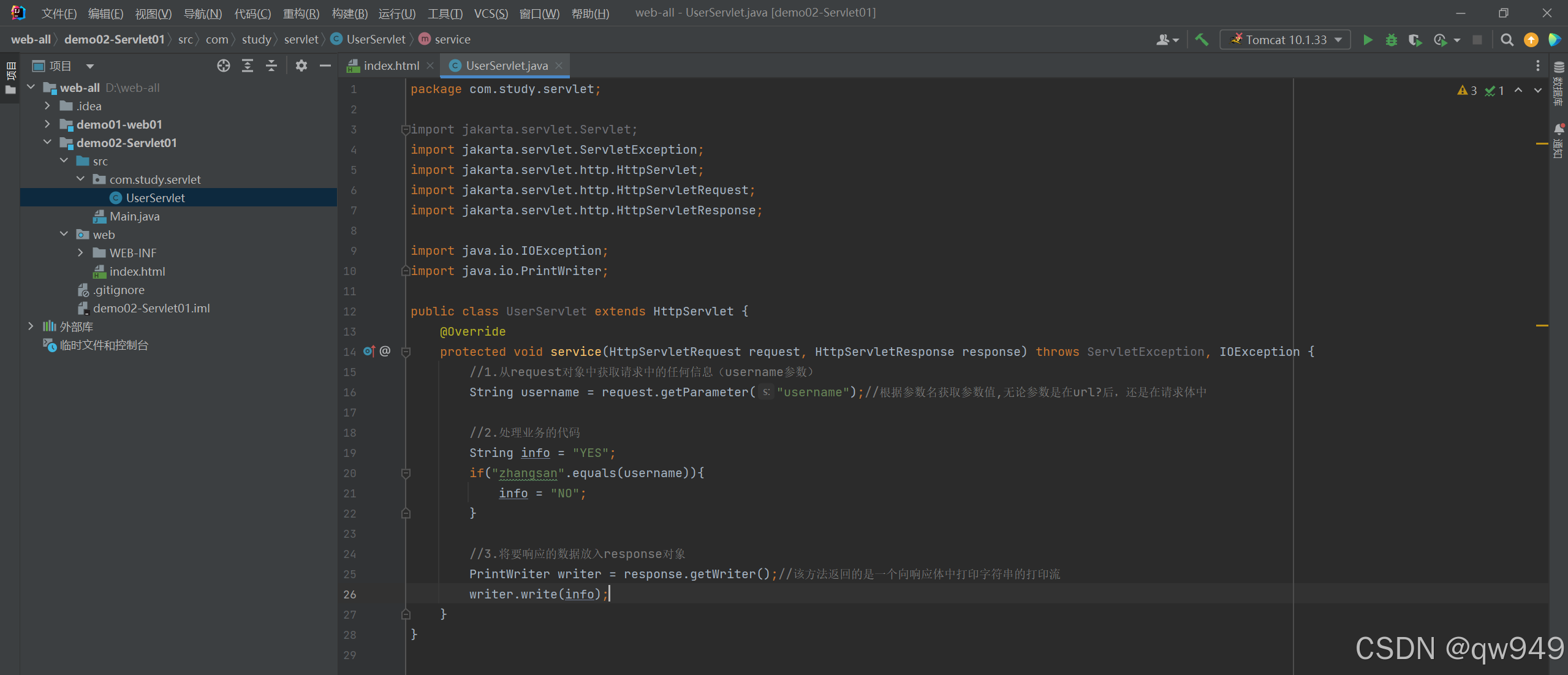Open the 运行(U) menu
The image size is (1568, 675).
[396, 13]
